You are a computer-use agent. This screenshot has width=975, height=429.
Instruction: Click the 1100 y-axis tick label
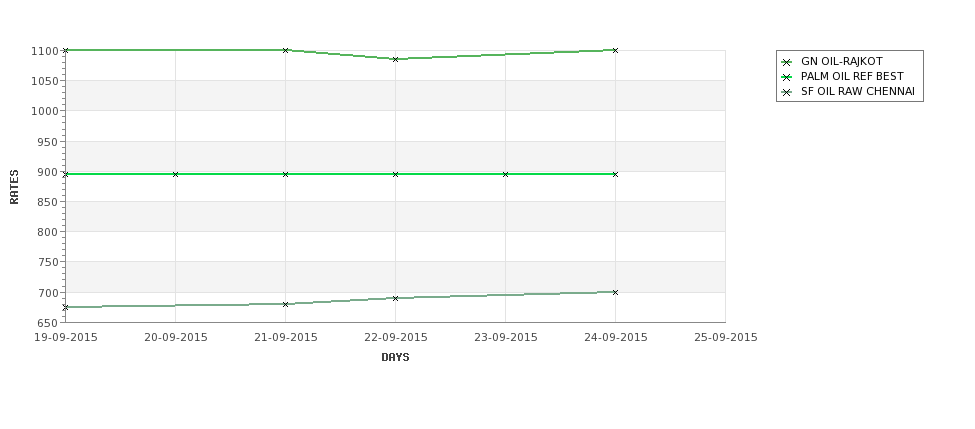pos(45,51)
